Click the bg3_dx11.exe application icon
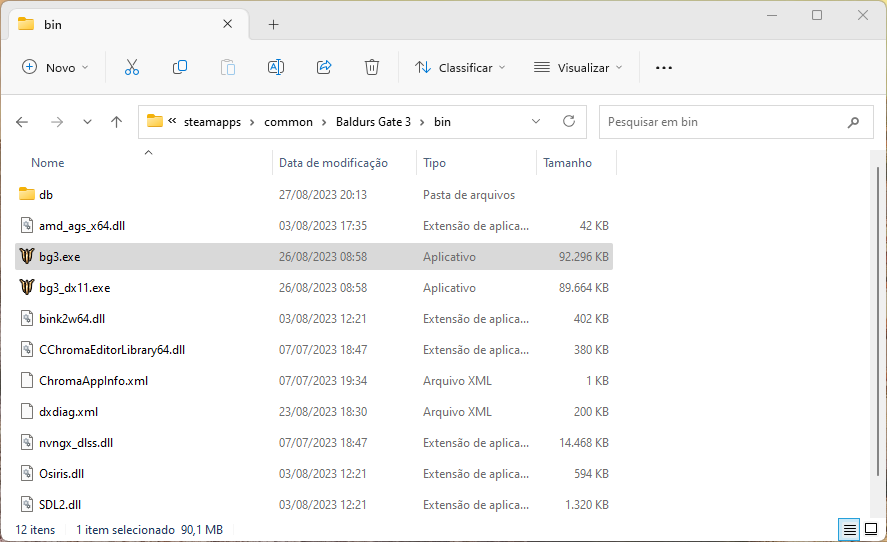Screen dimensions: 887x542 [x=27, y=287]
